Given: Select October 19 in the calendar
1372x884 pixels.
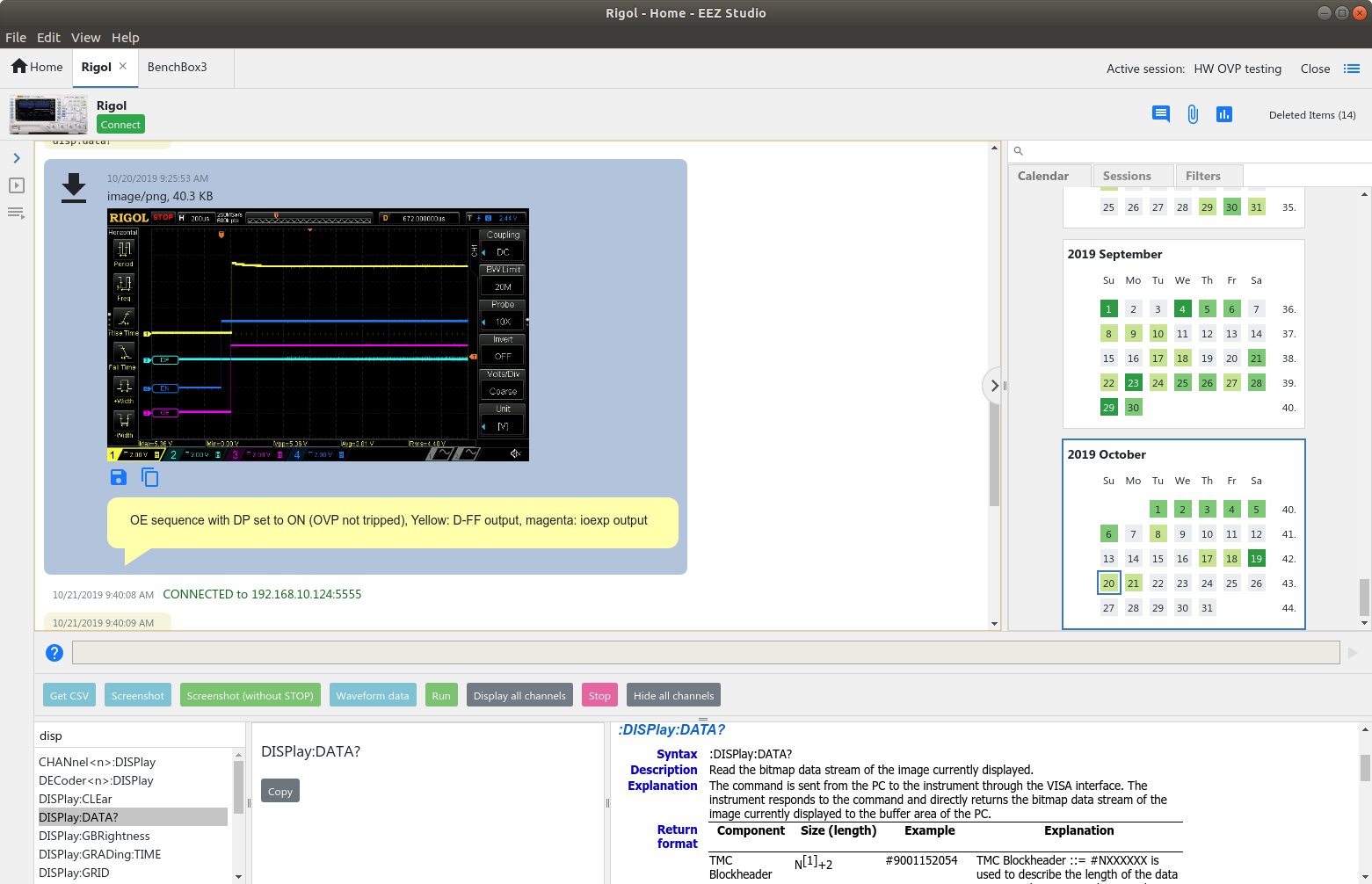Looking at the screenshot, I should (1256, 559).
